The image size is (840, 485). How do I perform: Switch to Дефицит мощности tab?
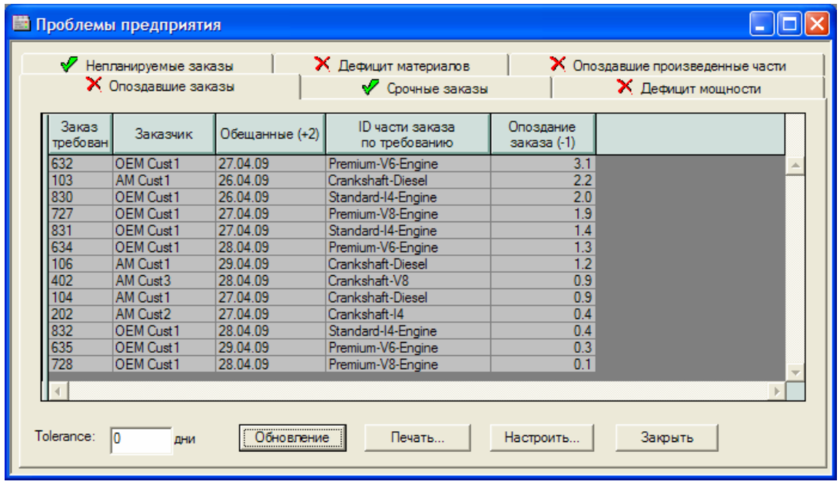coord(700,89)
